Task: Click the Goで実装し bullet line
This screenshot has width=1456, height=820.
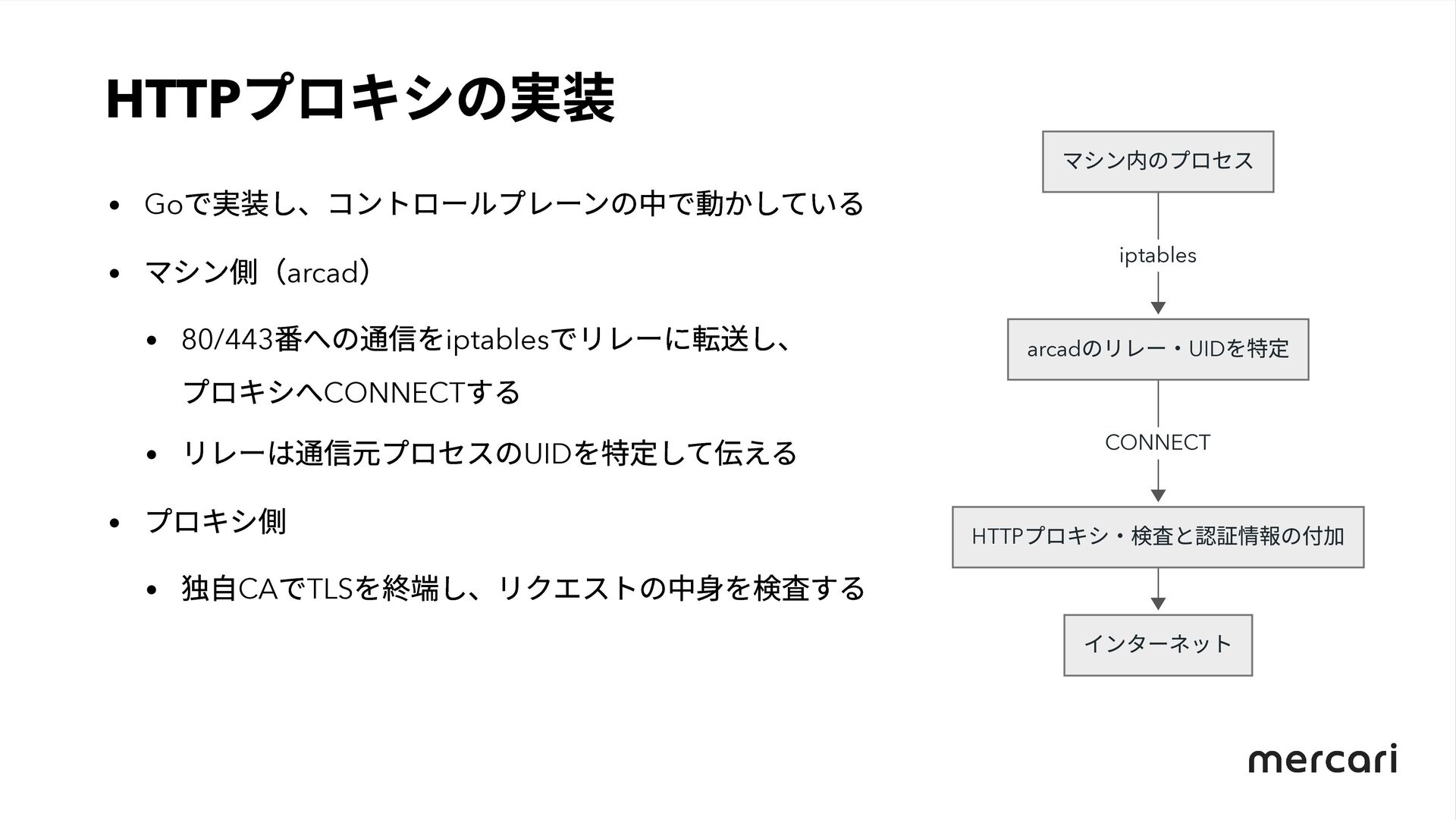Action: point(504,203)
